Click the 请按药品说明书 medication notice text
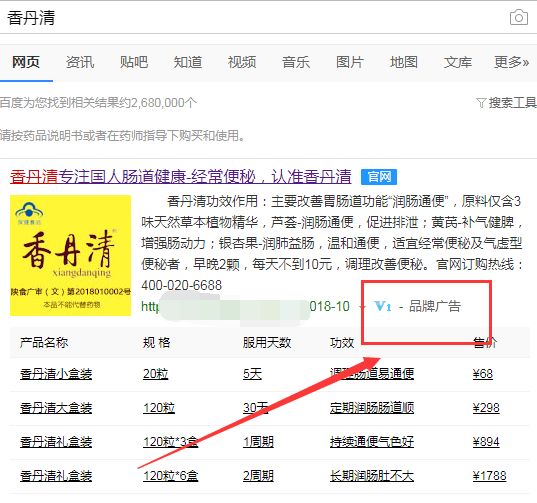This screenshot has width=537, height=503. [x=123, y=136]
